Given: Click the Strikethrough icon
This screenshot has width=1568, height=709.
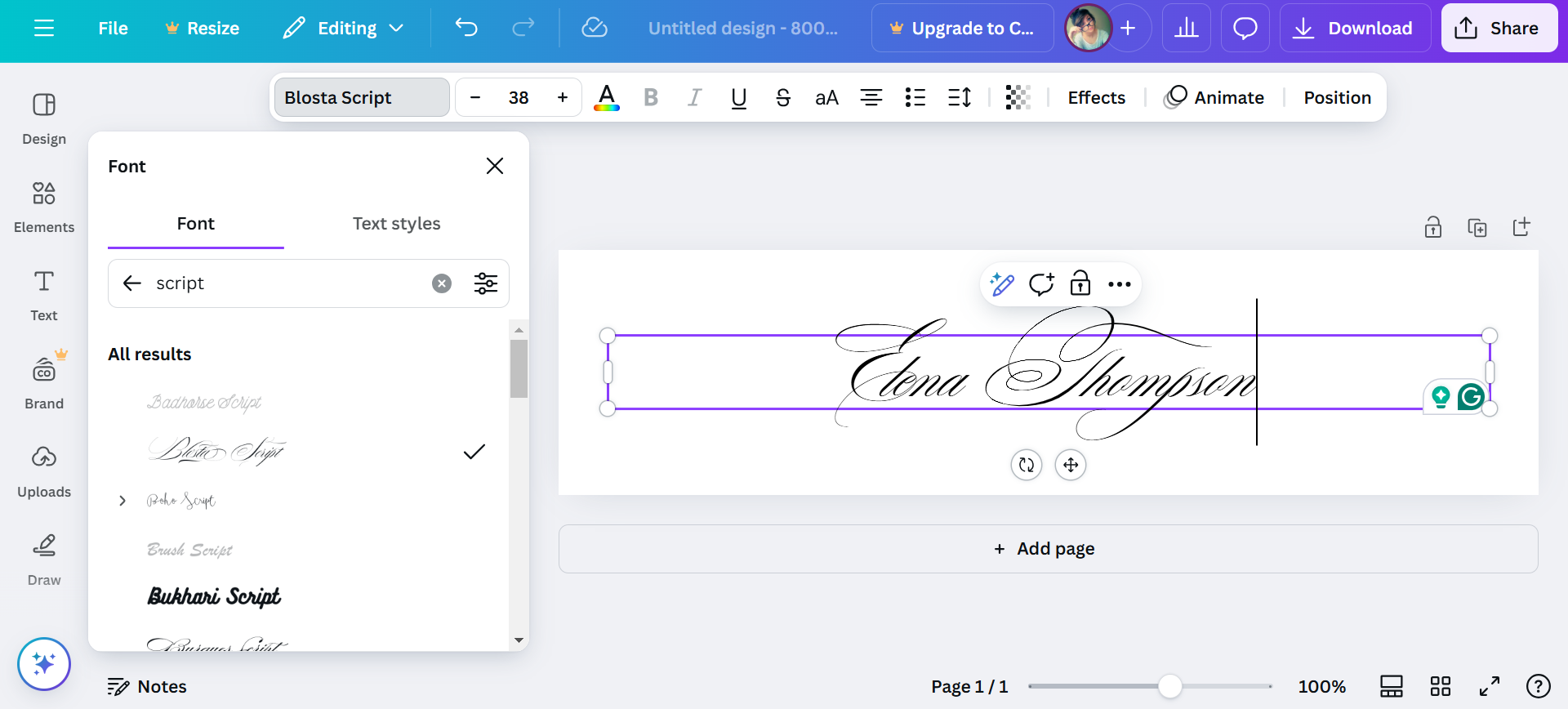Looking at the screenshot, I should (x=782, y=98).
